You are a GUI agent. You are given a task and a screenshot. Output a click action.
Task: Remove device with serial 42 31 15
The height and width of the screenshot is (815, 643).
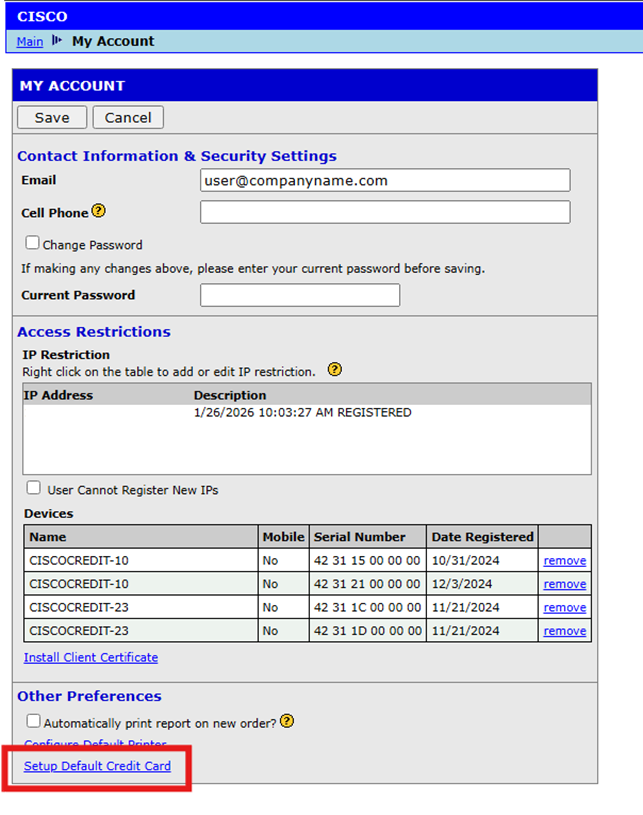(x=565, y=561)
